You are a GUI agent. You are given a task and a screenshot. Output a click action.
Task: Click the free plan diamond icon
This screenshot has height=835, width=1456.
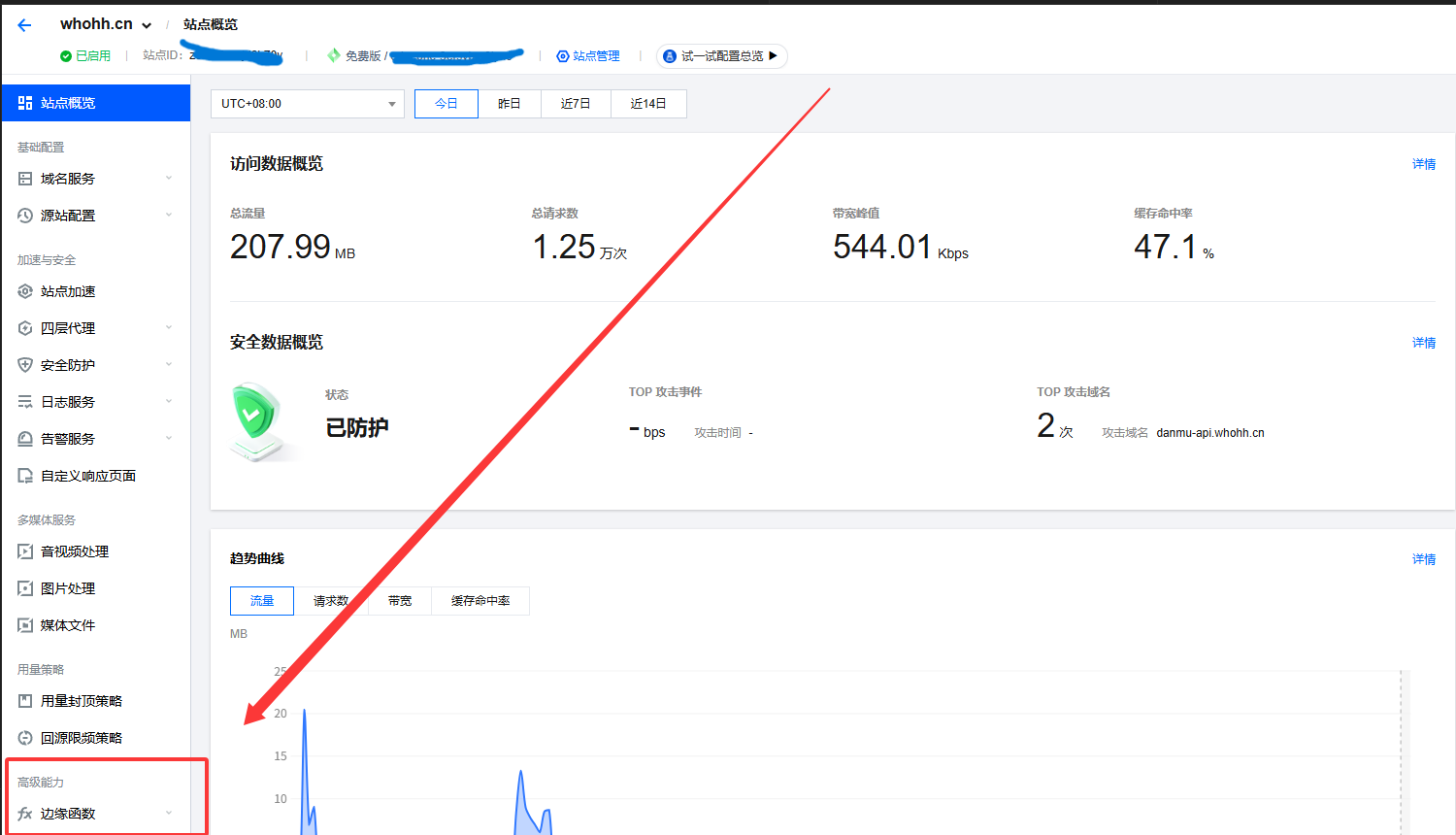[x=334, y=55]
